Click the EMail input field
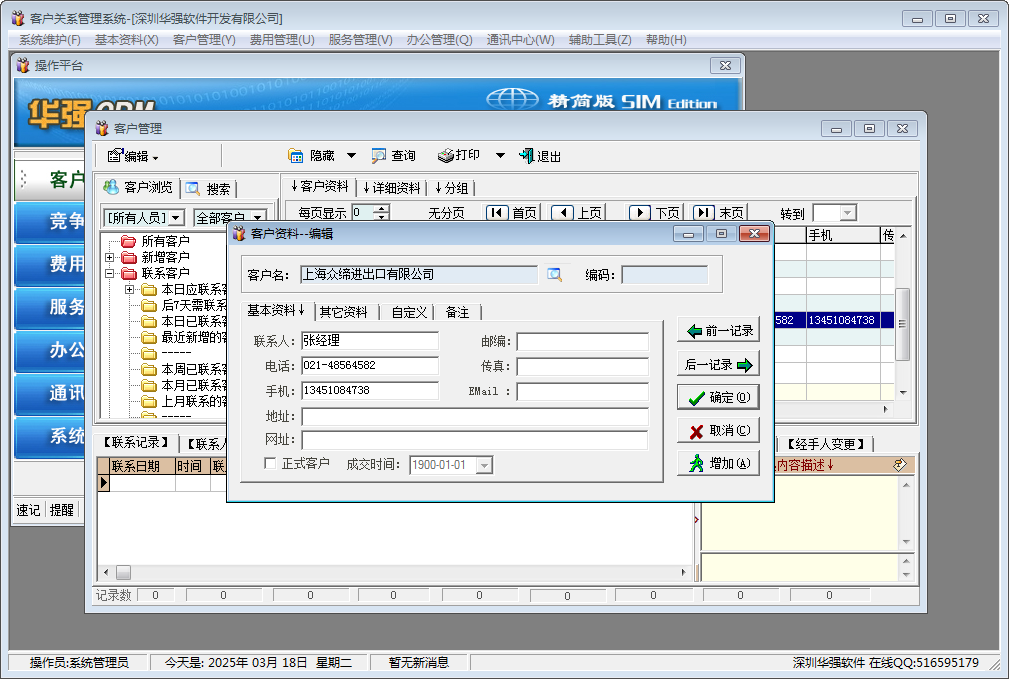The width and height of the screenshot is (1009, 679). pos(582,391)
